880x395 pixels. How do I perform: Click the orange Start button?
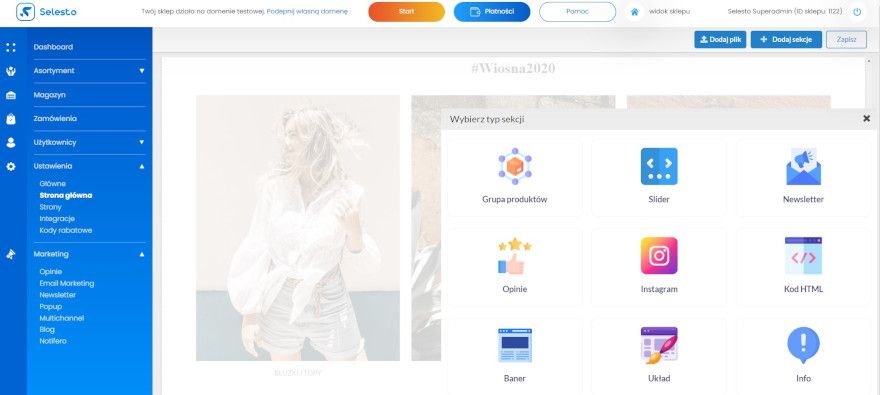406,12
